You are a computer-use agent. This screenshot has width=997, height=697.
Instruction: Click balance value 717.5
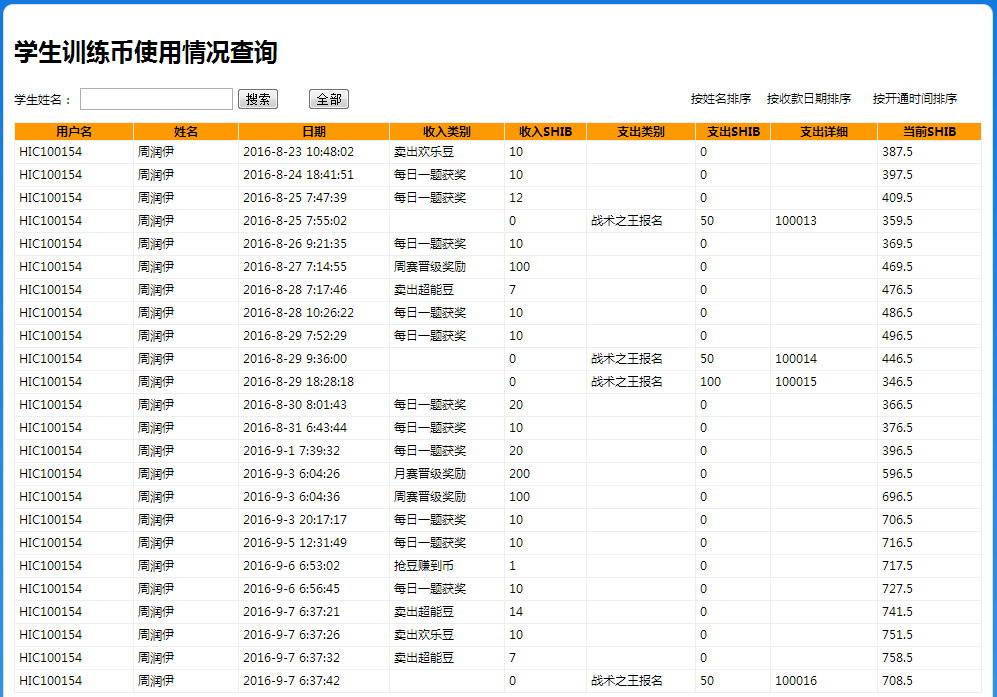(897, 565)
